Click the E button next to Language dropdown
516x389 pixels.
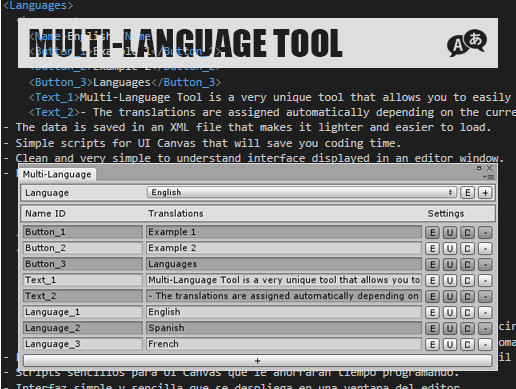coord(468,193)
